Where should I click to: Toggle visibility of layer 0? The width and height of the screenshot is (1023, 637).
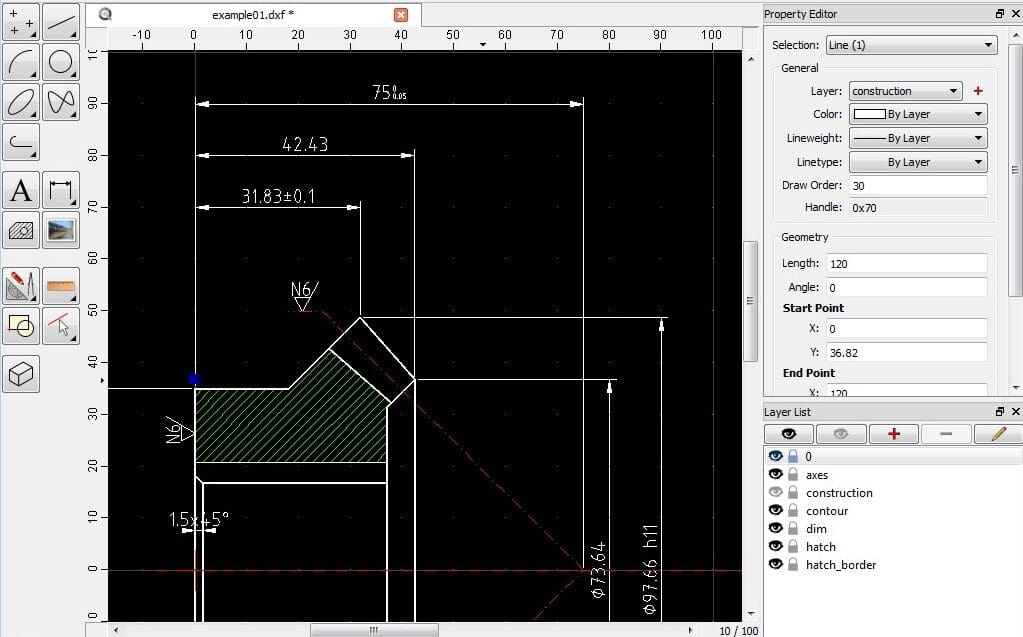click(x=775, y=456)
